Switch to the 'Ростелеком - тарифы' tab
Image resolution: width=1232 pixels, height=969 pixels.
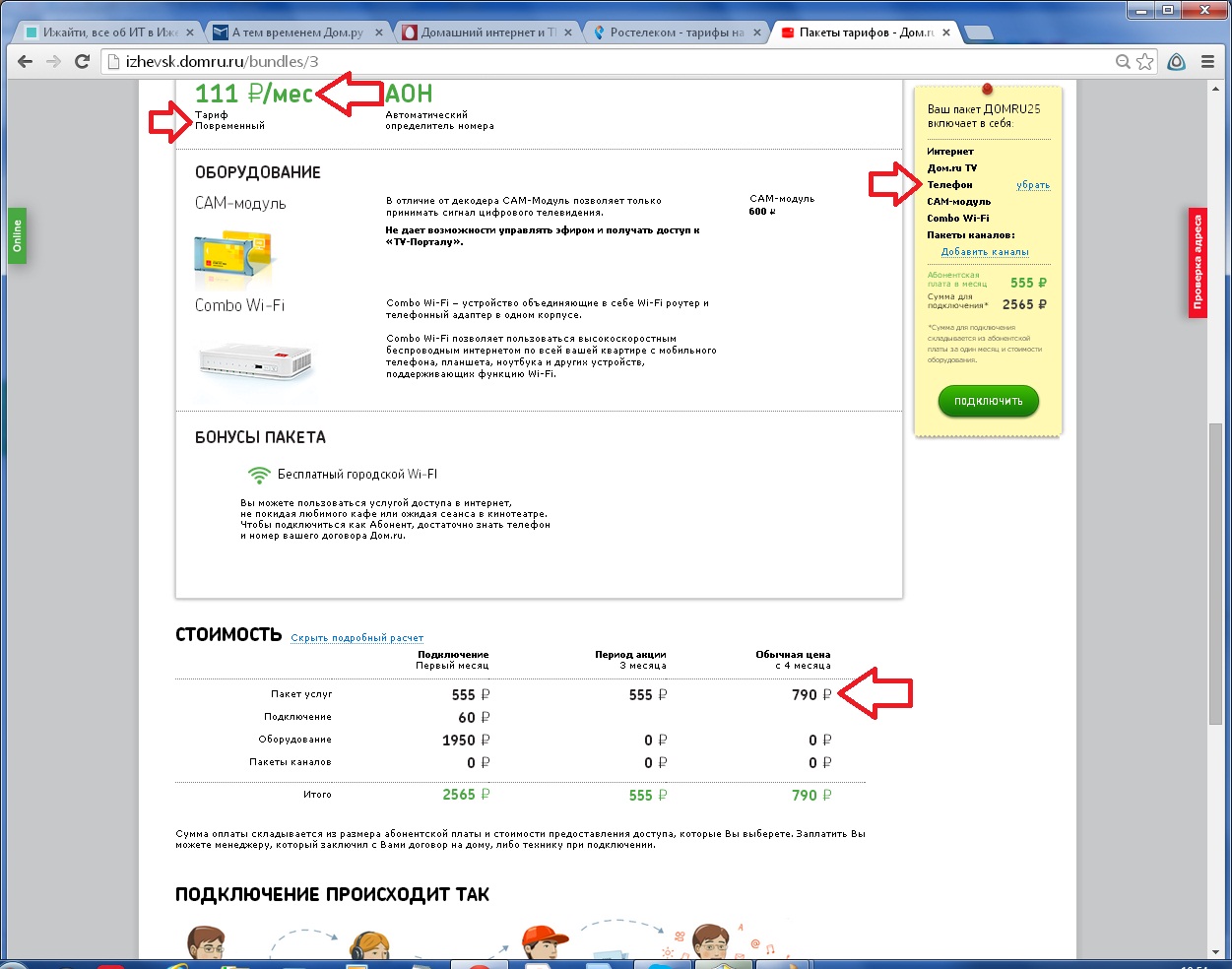tap(676, 32)
